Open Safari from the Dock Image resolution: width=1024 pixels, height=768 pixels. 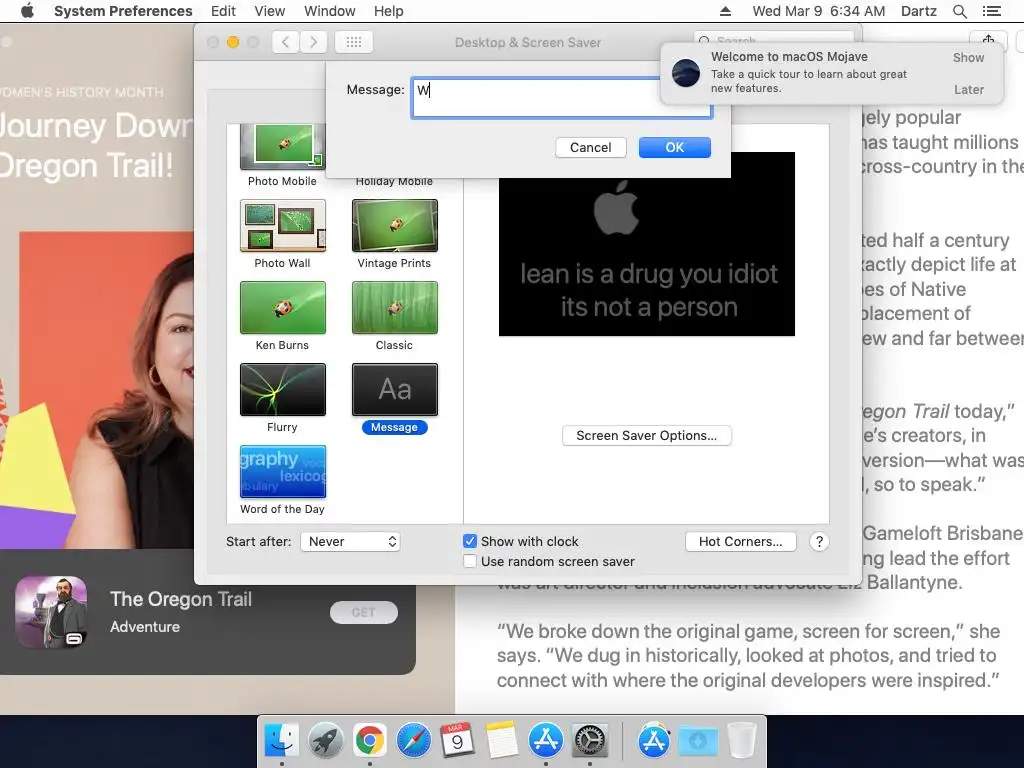pyautogui.click(x=413, y=741)
